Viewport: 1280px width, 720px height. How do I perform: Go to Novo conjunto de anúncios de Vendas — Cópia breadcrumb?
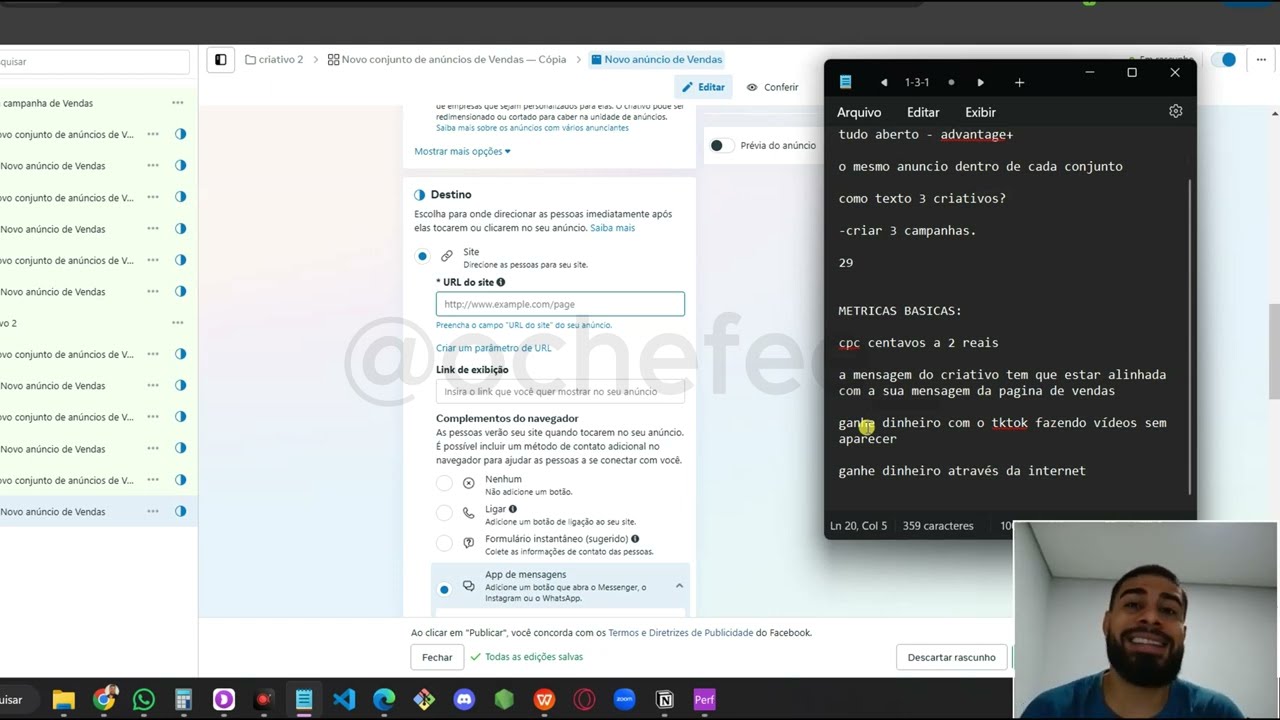pos(446,60)
